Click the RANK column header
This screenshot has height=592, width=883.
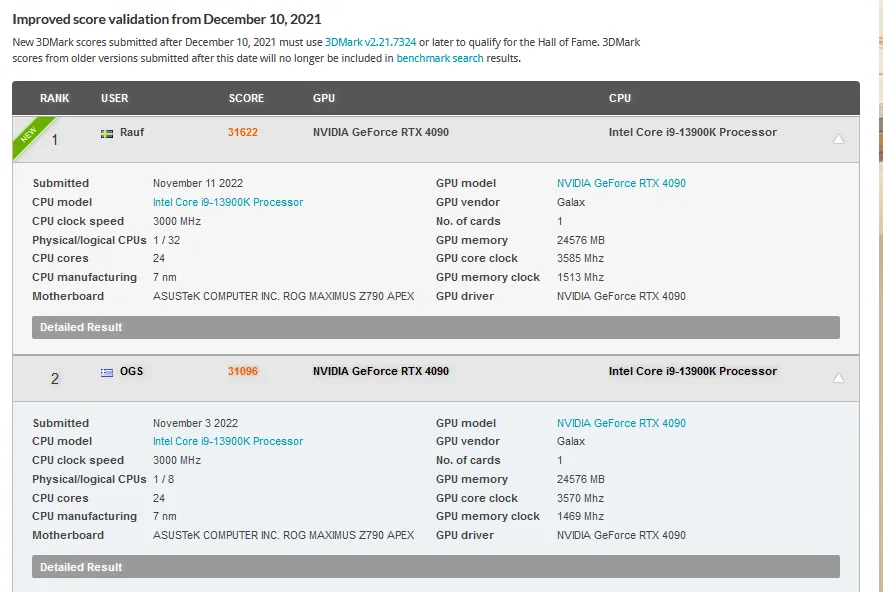55,98
